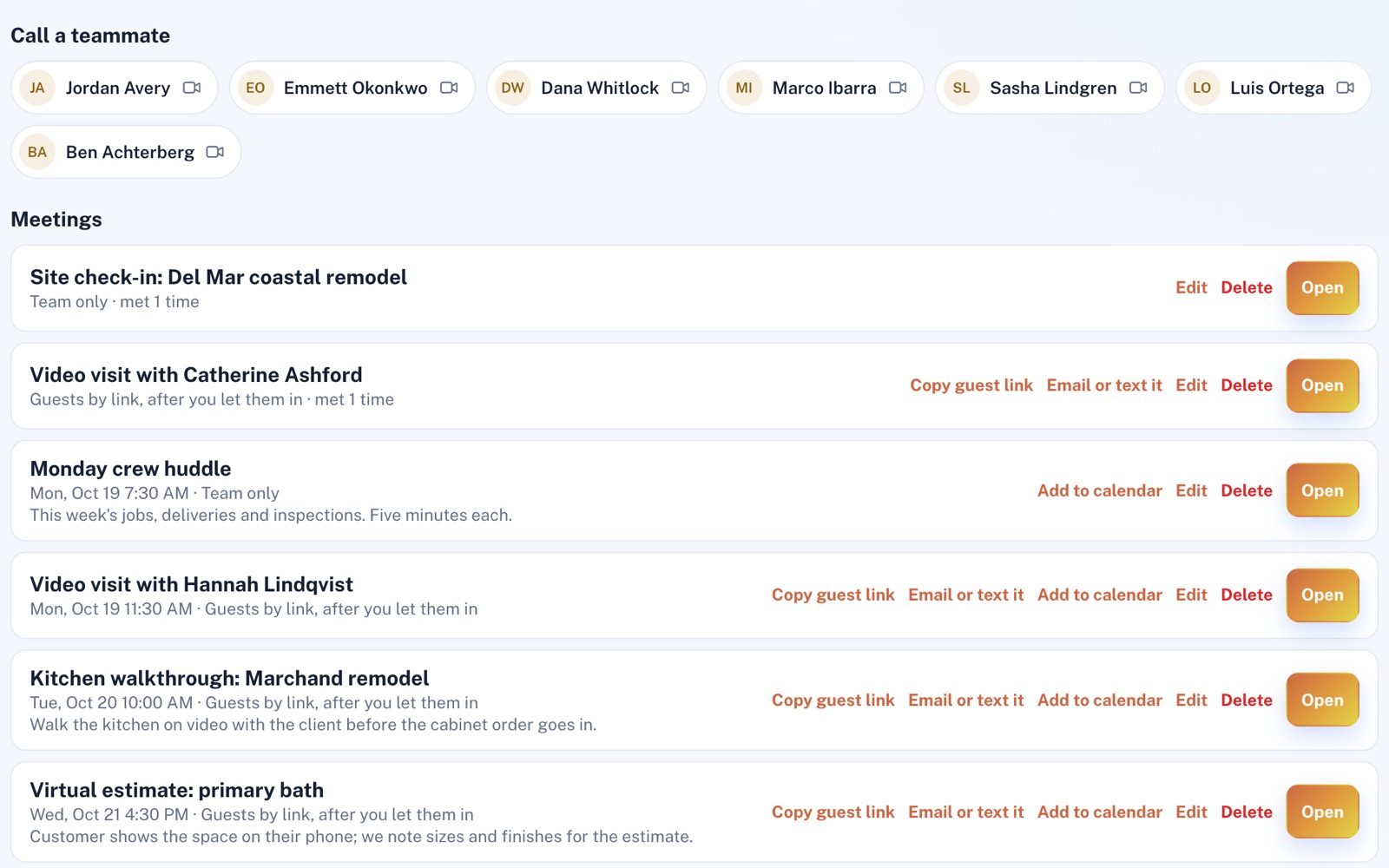The image size is (1389, 868).
Task: Click the Virtual estimate: primary bath title
Action: coord(176,790)
